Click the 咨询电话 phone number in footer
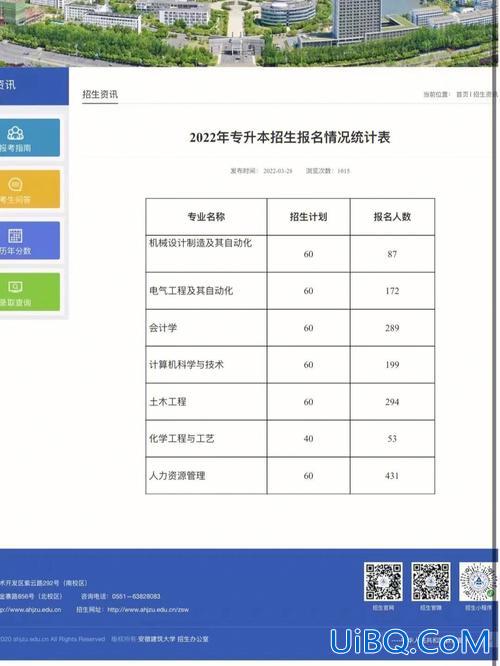The image size is (500, 666). pyautogui.click(x=121, y=597)
